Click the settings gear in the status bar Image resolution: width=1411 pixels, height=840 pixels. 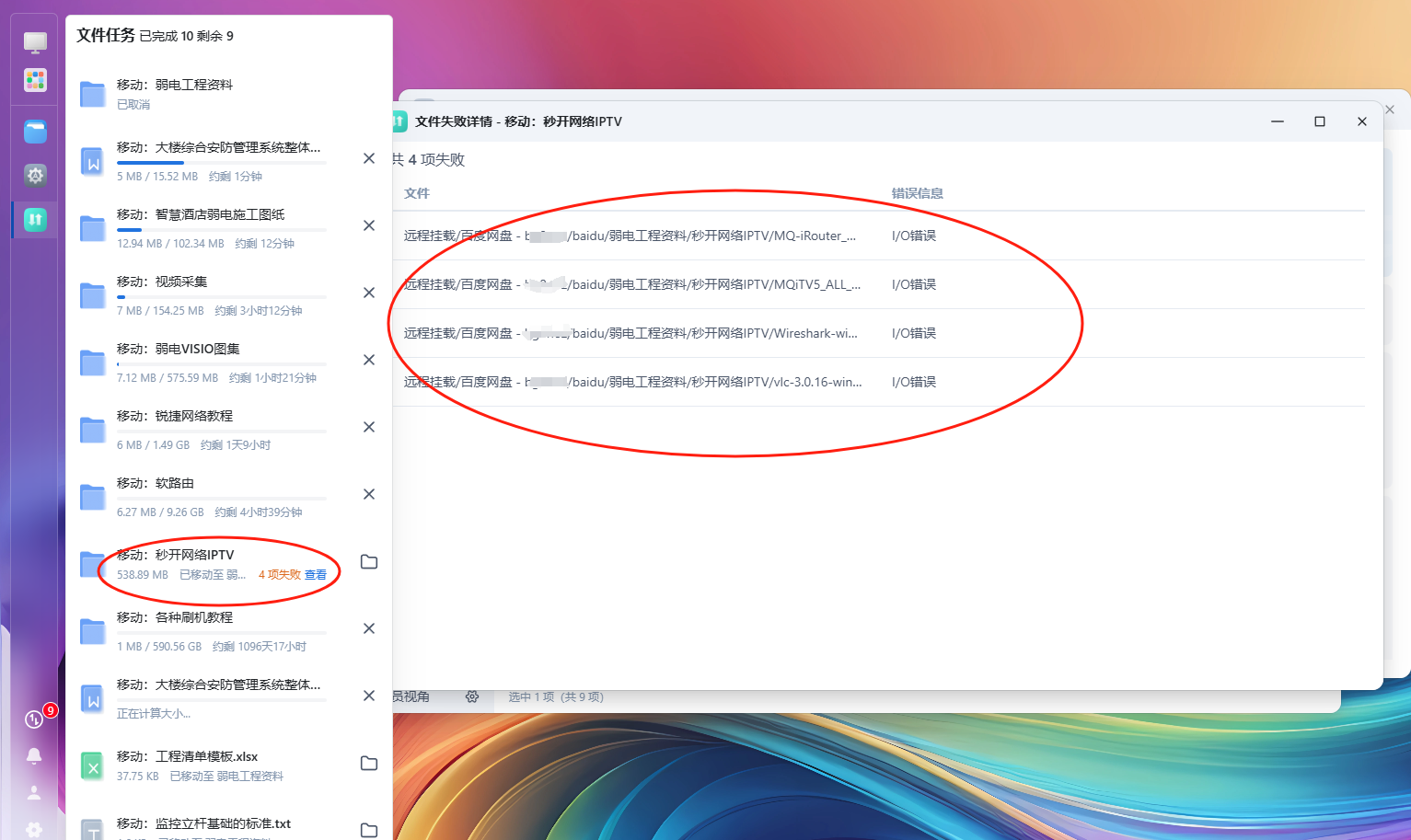click(x=472, y=697)
